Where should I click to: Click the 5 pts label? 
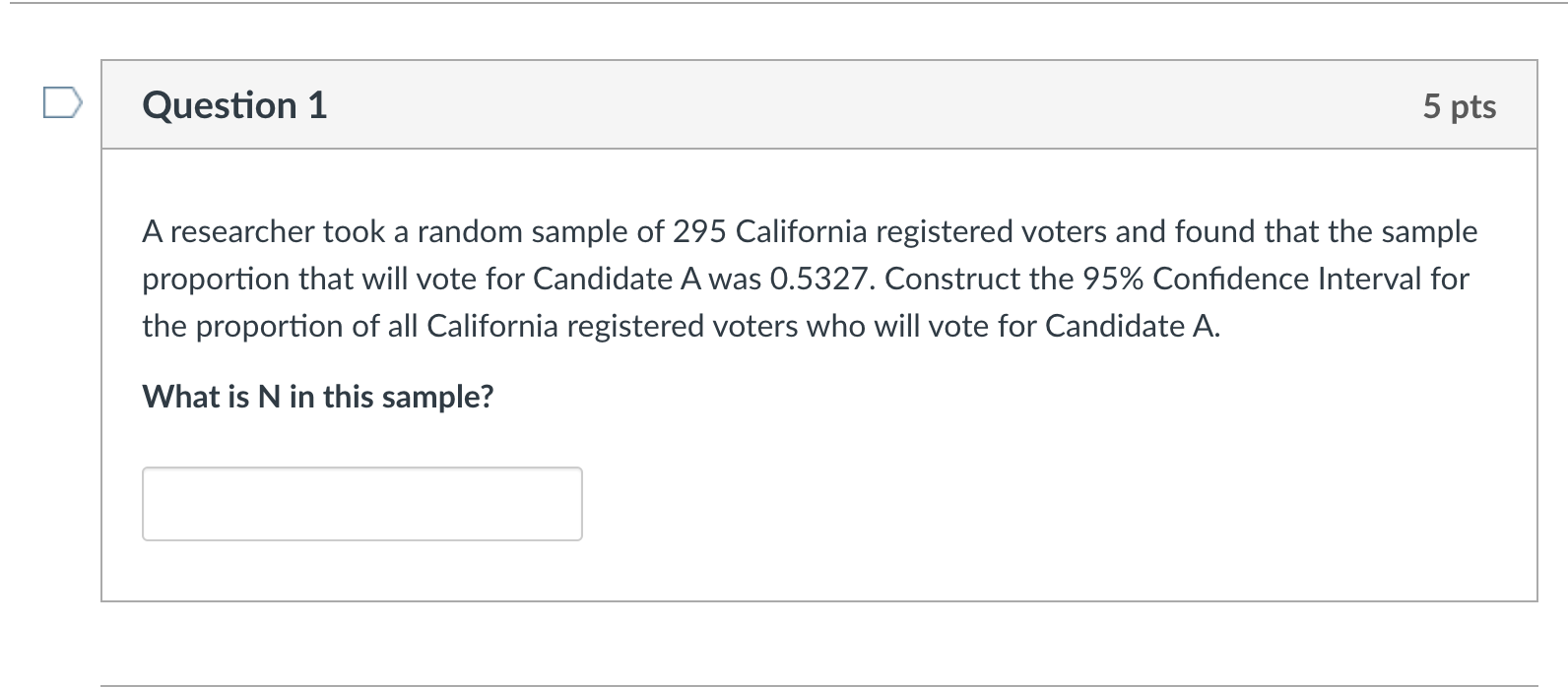pyautogui.click(x=1459, y=106)
